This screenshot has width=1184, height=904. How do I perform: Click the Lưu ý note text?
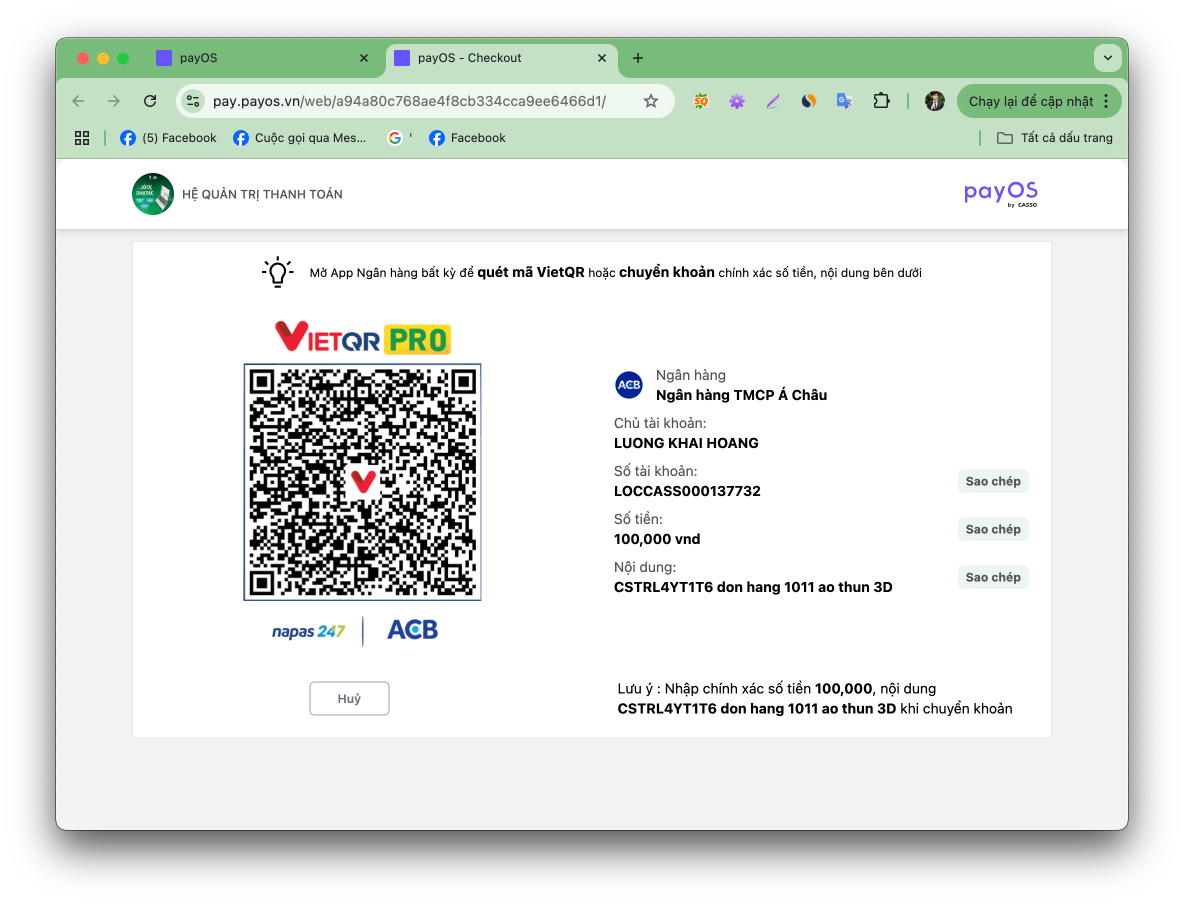[x=815, y=699]
